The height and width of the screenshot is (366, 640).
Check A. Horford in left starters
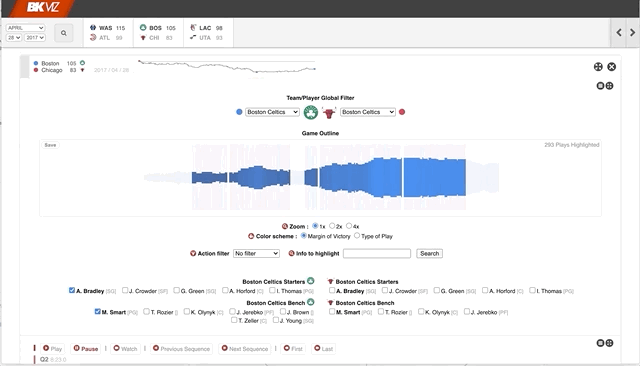[225, 290]
